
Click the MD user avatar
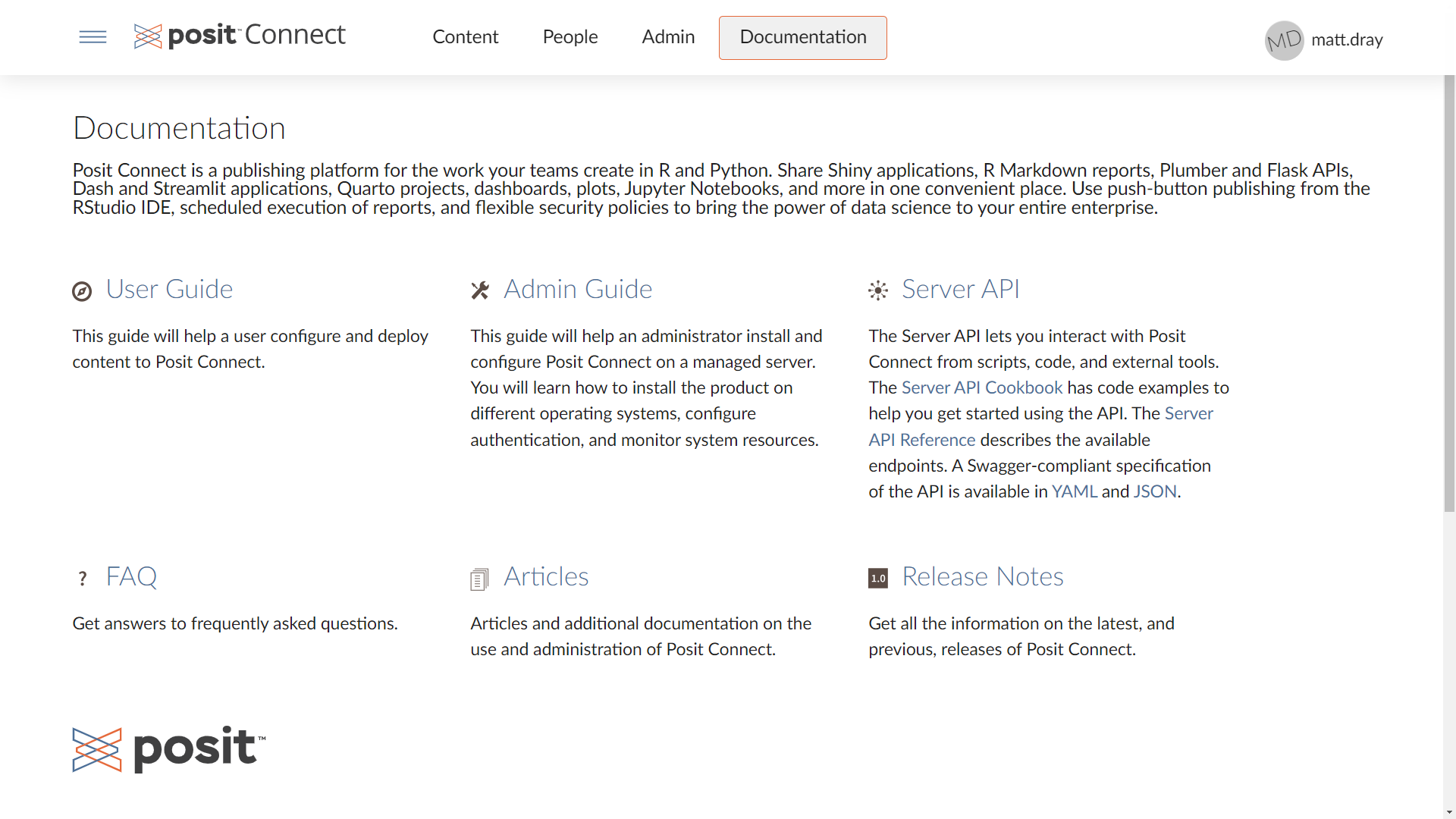1284,39
